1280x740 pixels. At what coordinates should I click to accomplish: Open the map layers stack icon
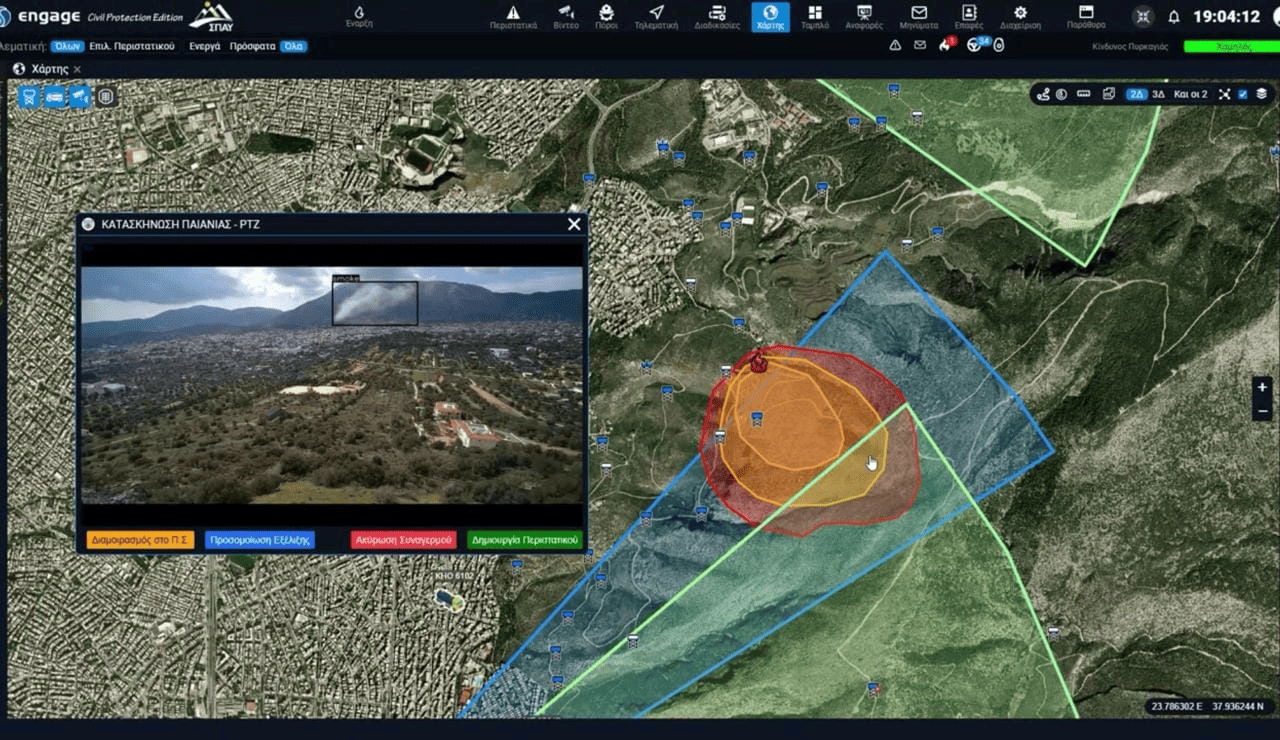[x=1261, y=94]
